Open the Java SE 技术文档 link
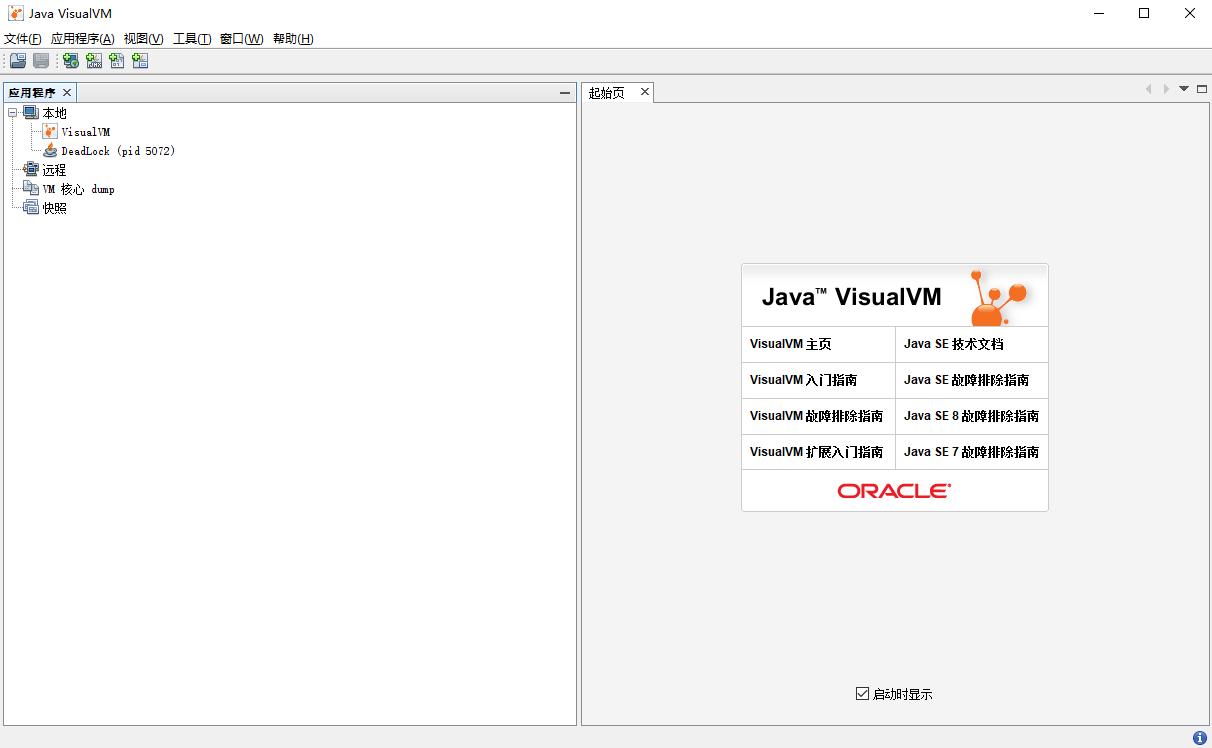Image resolution: width=1212 pixels, height=748 pixels. [954, 344]
